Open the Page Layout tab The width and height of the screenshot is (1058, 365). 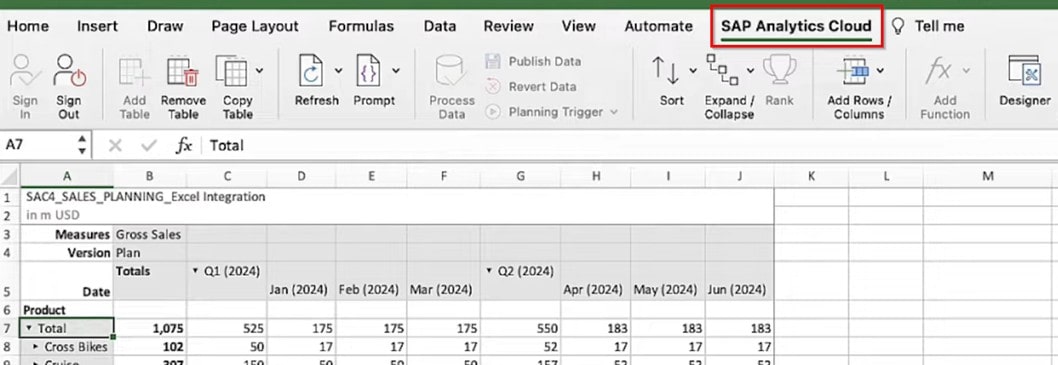pos(255,26)
